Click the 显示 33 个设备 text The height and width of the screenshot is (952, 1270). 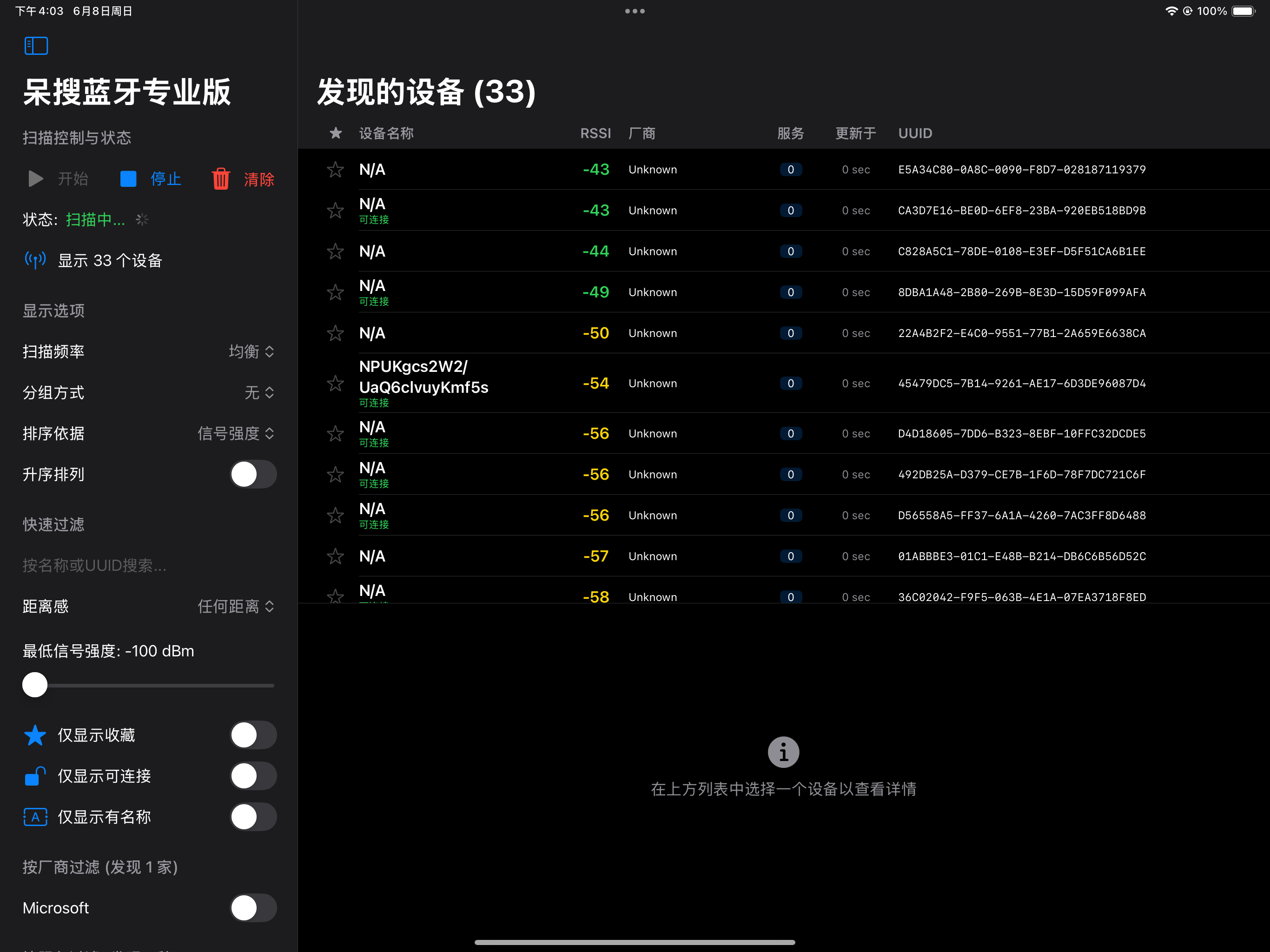tap(110, 260)
